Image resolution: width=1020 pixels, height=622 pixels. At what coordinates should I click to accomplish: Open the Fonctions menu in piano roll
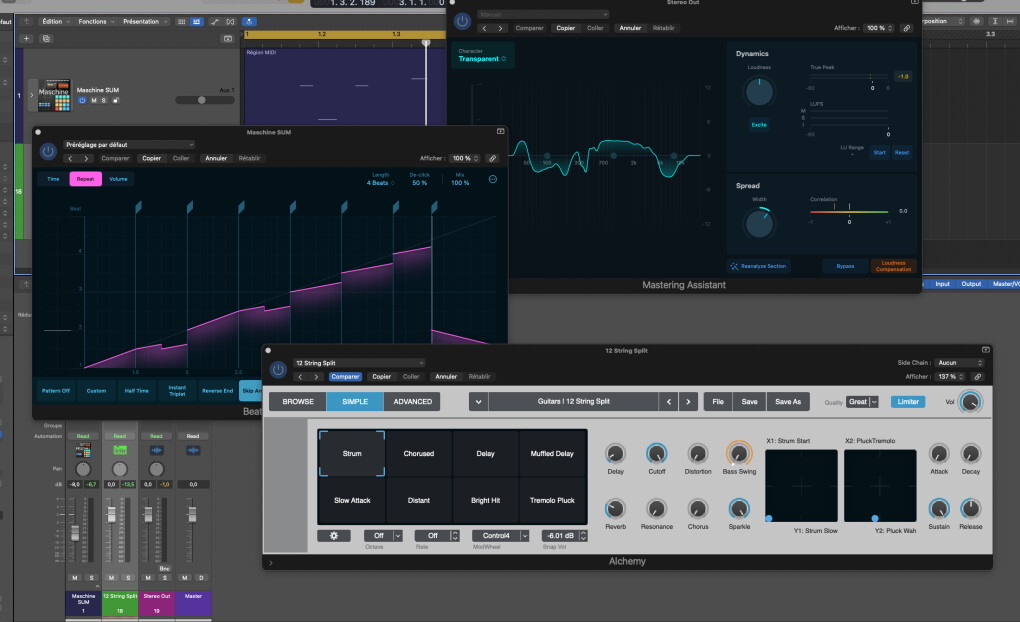click(x=96, y=21)
